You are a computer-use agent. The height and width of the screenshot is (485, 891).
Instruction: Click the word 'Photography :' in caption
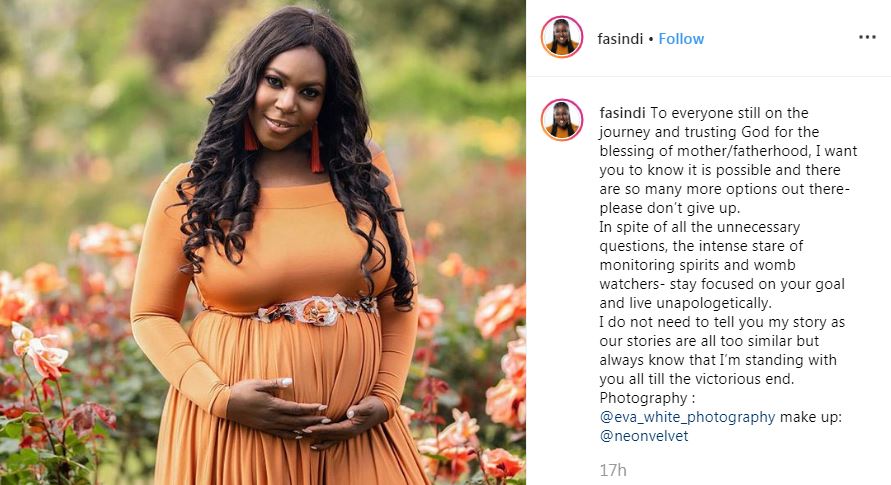[x=647, y=398]
